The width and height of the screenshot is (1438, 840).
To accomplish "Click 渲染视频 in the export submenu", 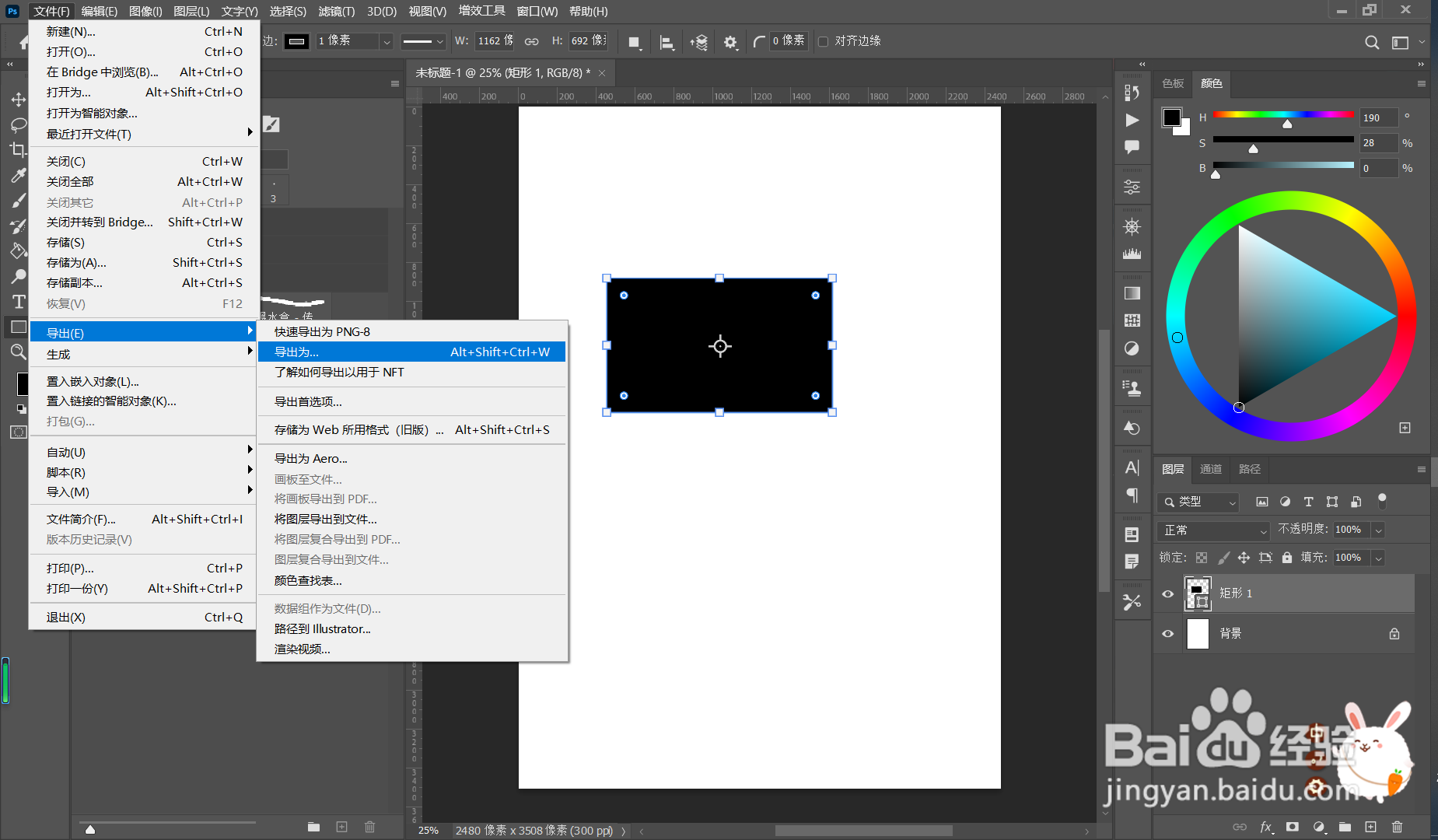I will click(x=301, y=649).
